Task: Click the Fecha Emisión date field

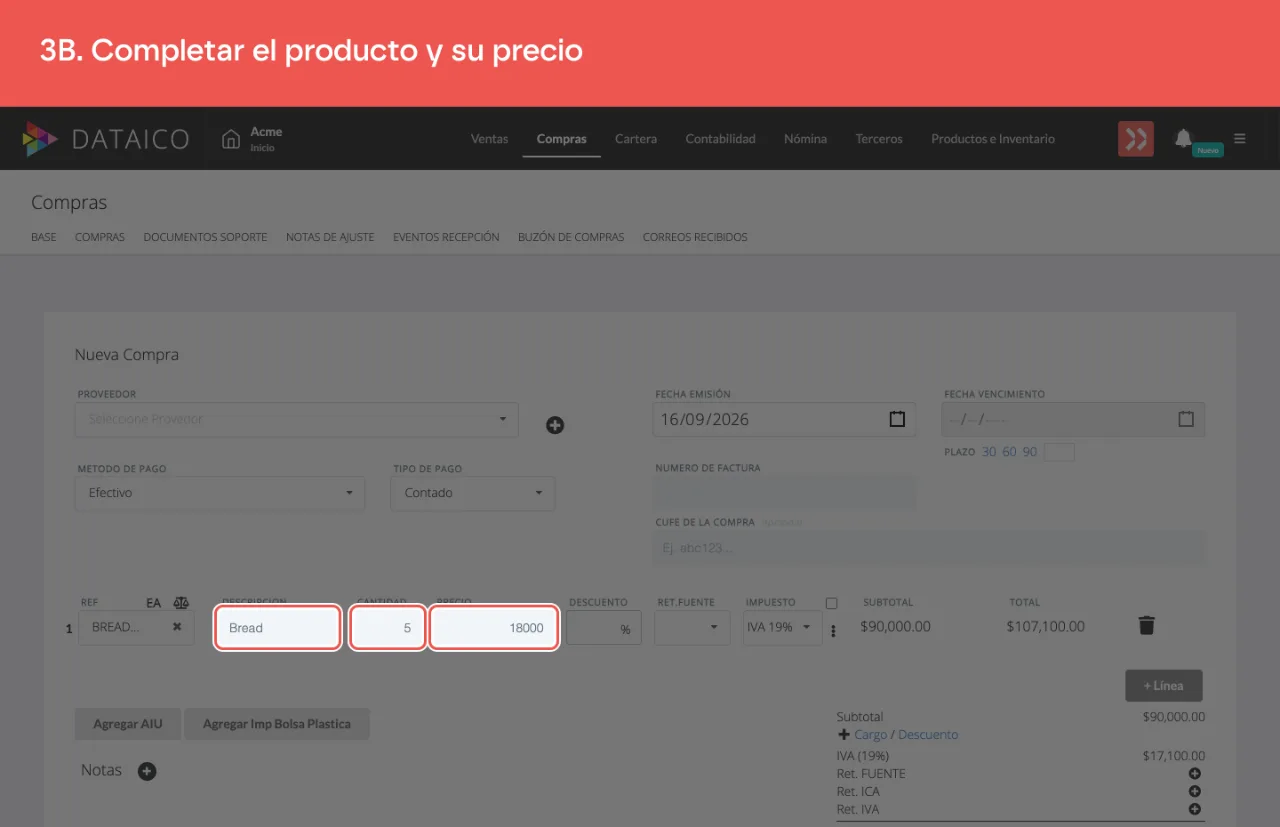Action: pyautogui.click(x=785, y=419)
